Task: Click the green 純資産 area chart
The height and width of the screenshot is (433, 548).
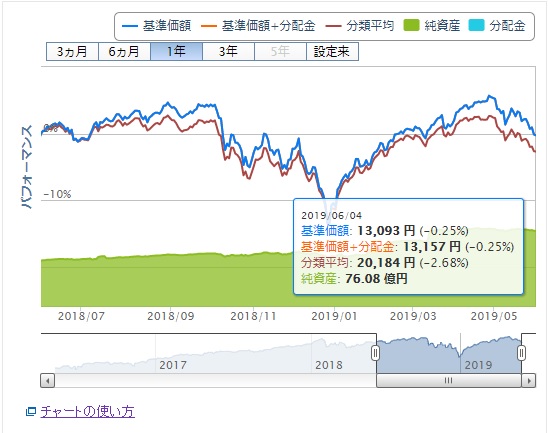Action: click(x=168, y=280)
